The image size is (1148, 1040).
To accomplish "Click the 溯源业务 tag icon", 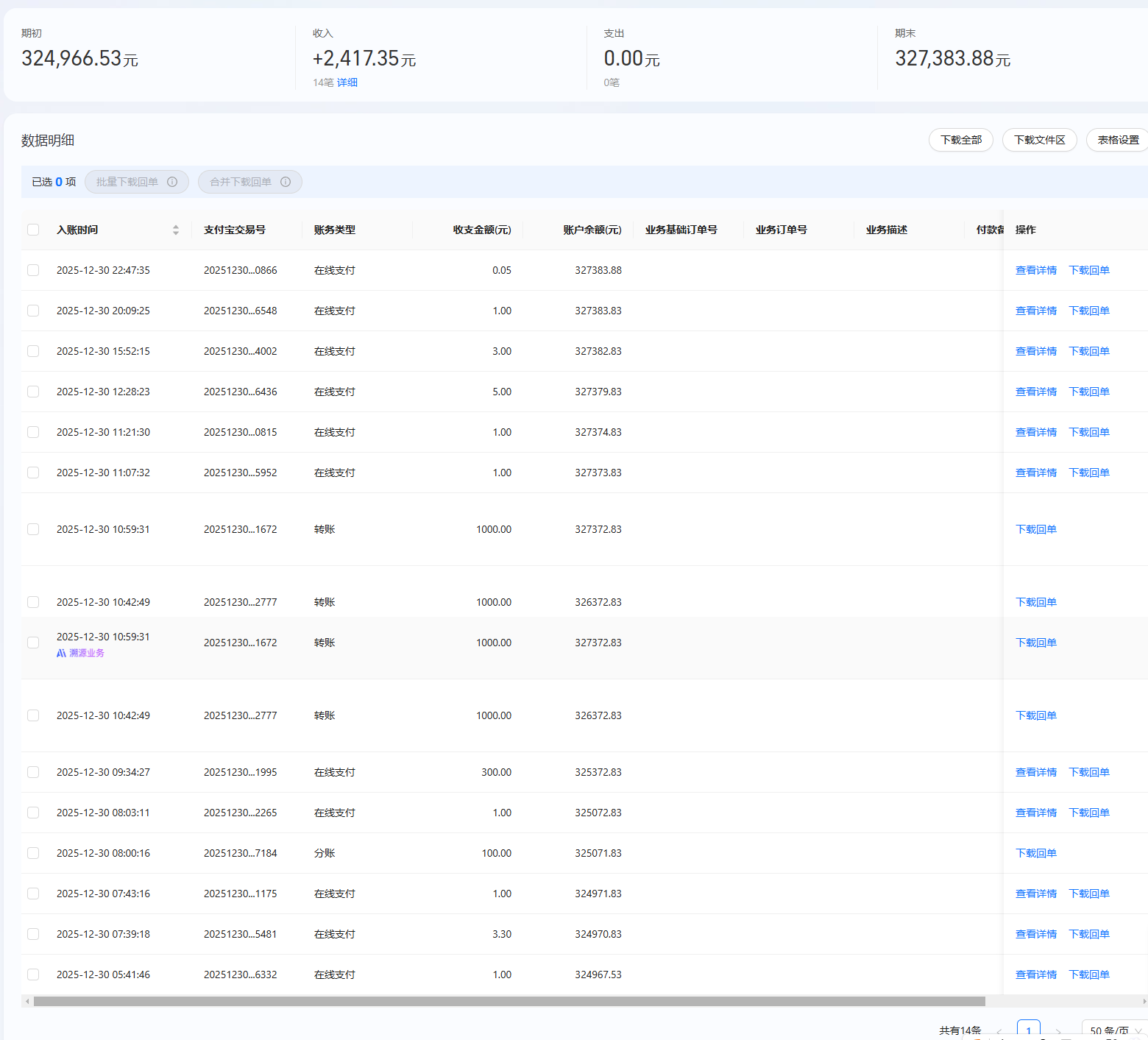I will pos(62,653).
